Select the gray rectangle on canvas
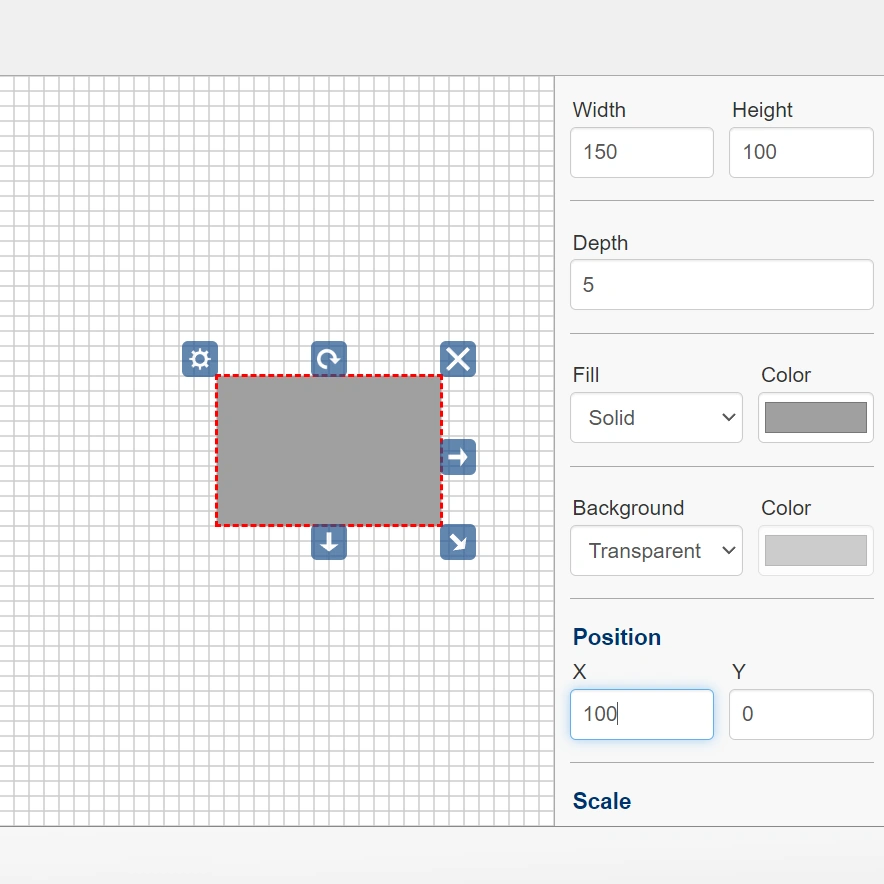This screenshot has width=884, height=884. tap(328, 450)
